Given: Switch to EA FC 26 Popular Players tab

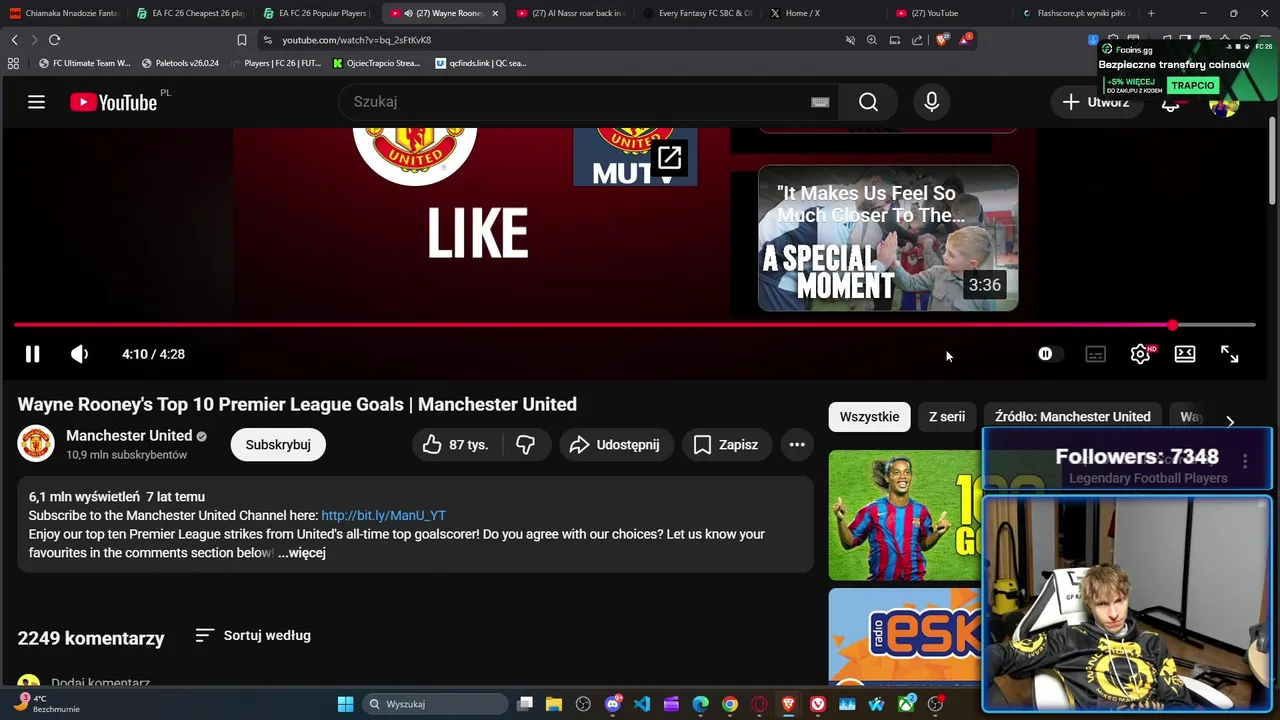Looking at the screenshot, I should (x=318, y=13).
